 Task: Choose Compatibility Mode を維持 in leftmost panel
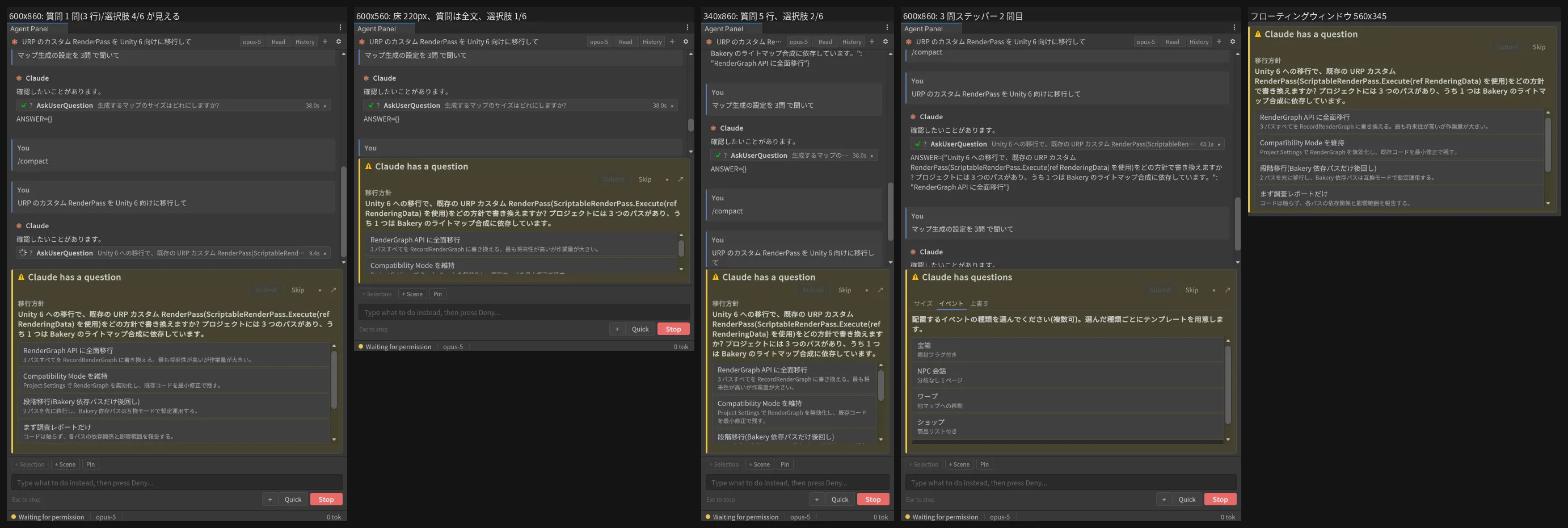[174, 380]
